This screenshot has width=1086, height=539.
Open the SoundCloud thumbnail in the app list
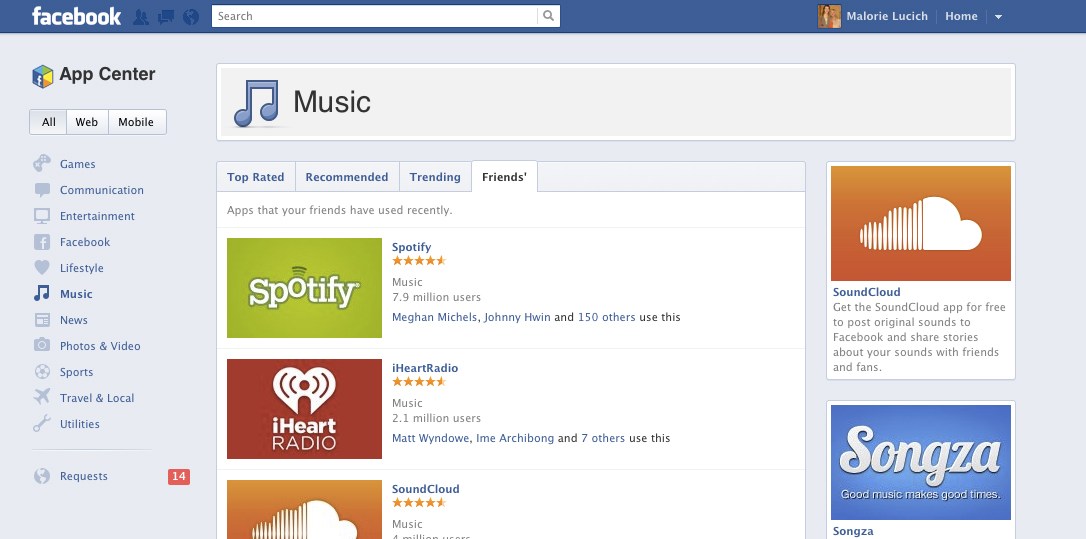coord(304,509)
